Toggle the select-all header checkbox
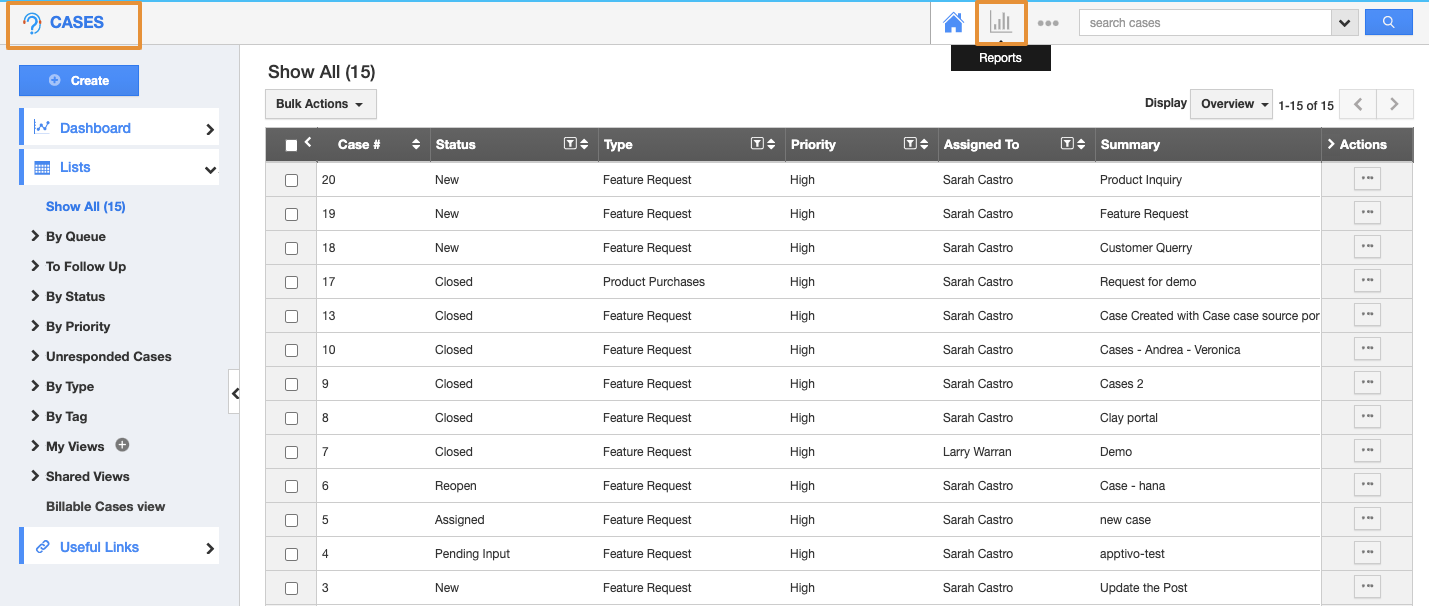Image resolution: width=1429 pixels, height=606 pixels. click(291, 145)
